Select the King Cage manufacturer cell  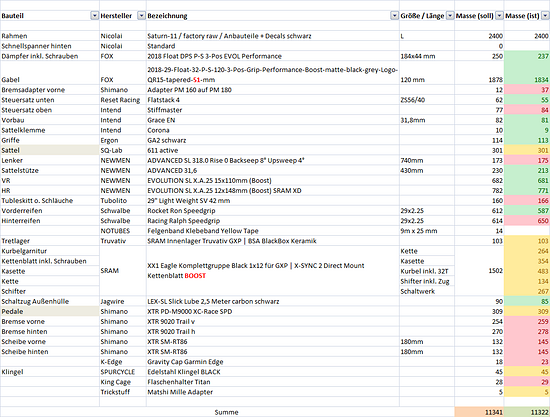click(x=123, y=382)
